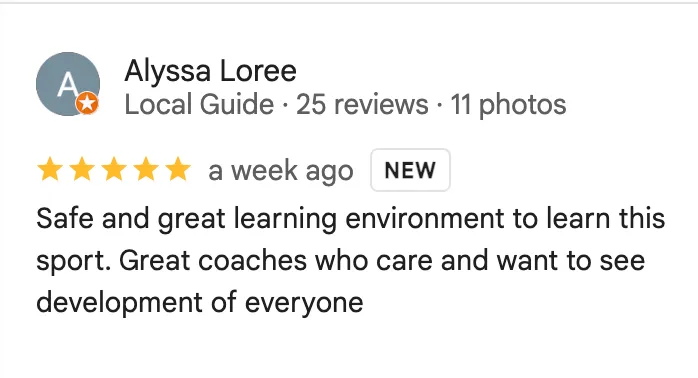The height and width of the screenshot is (378, 698).
Task: Click the Local Guide label
Action: [199, 104]
